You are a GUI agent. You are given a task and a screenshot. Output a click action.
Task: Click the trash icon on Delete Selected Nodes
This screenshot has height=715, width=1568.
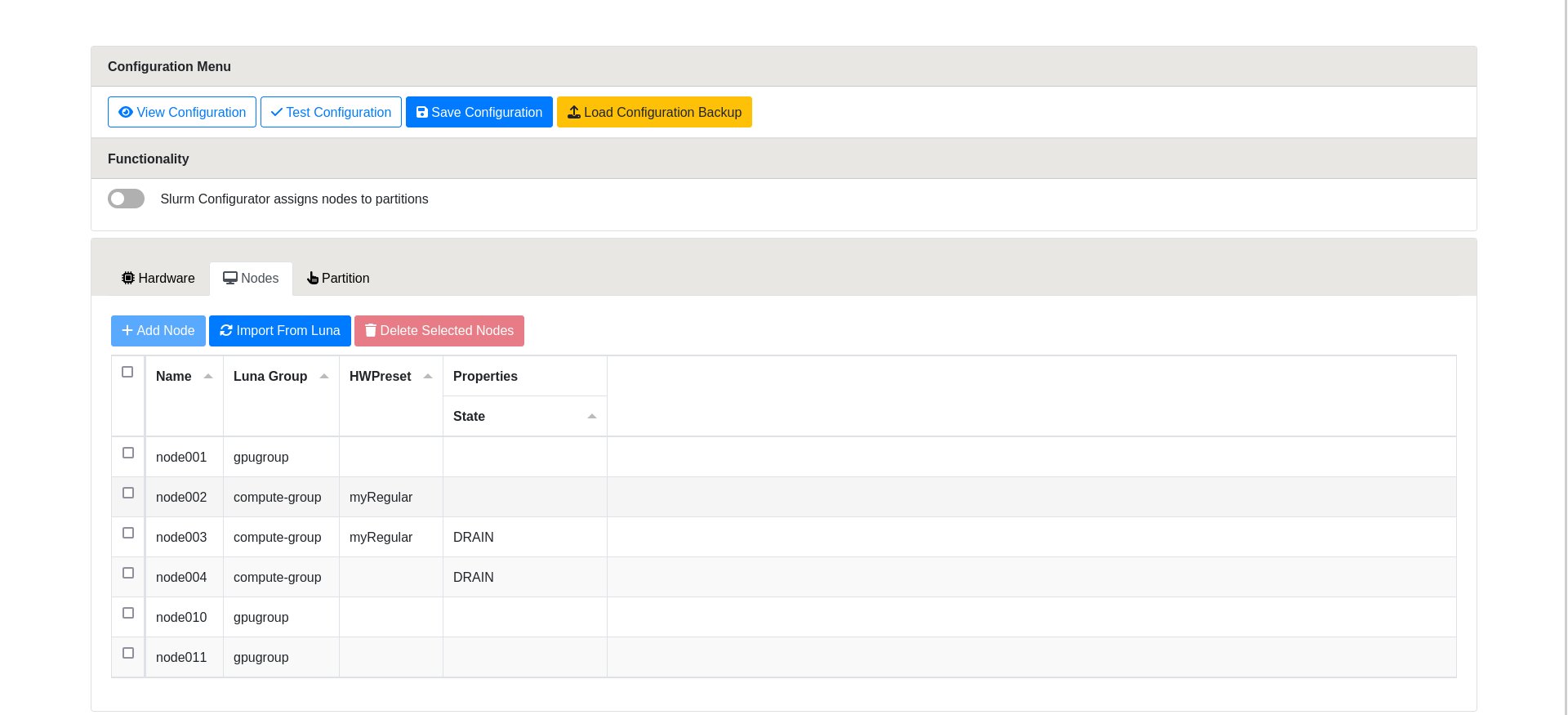coord(371,330)
